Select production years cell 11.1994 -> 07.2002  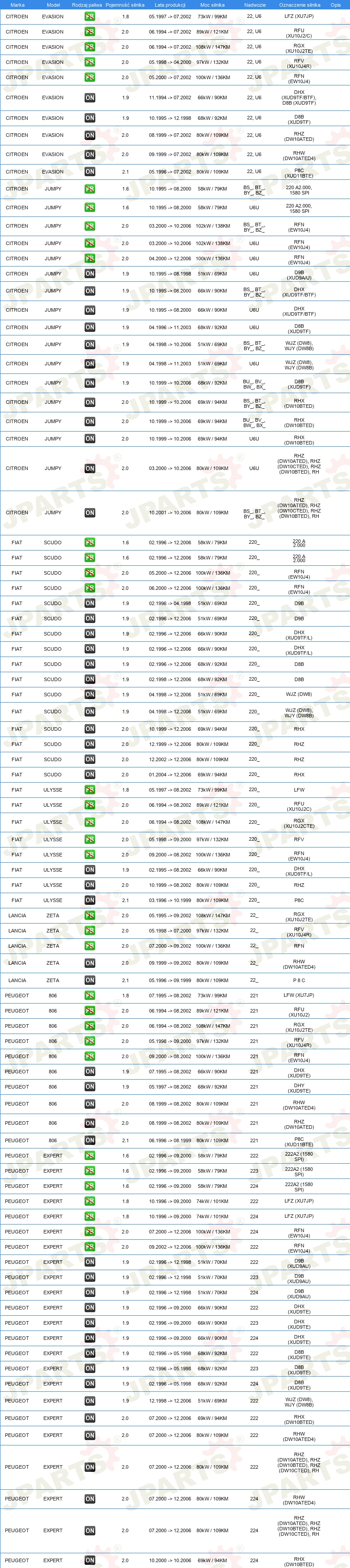tap(170, 97)
